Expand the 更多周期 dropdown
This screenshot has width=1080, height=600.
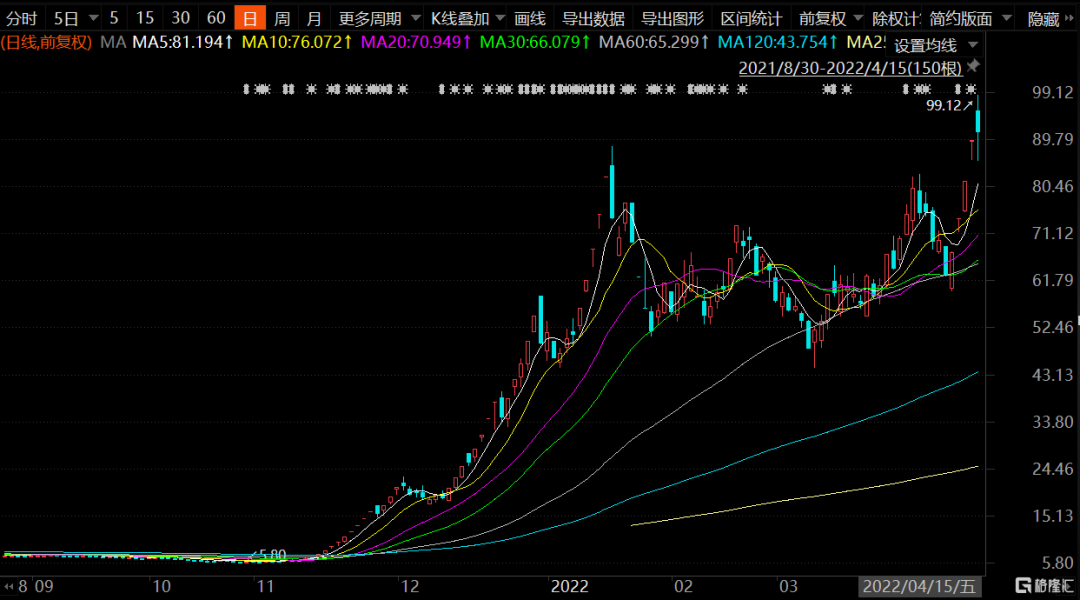[x=412, y=19]
